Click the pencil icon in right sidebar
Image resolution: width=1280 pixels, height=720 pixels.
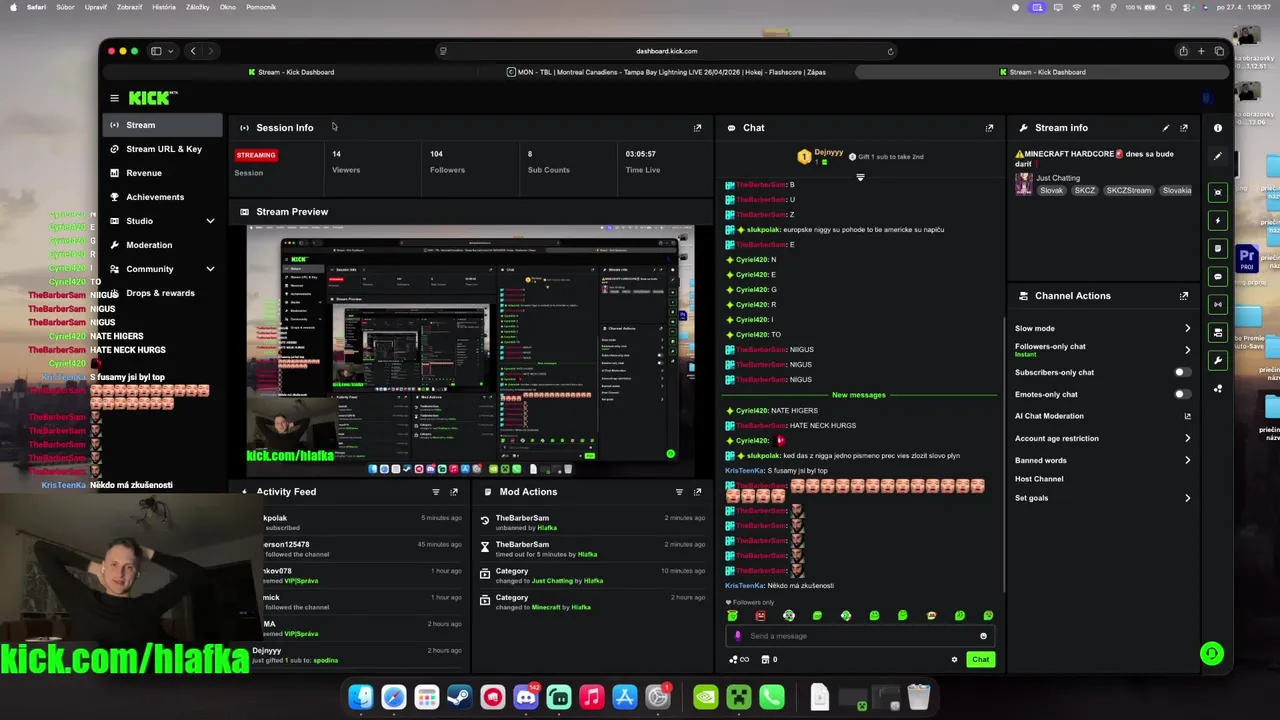[1217, 156]
